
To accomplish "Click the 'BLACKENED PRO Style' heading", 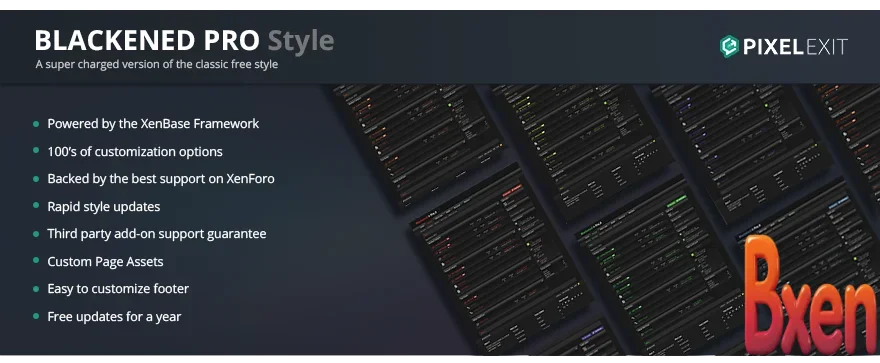I will click(184, 40).
